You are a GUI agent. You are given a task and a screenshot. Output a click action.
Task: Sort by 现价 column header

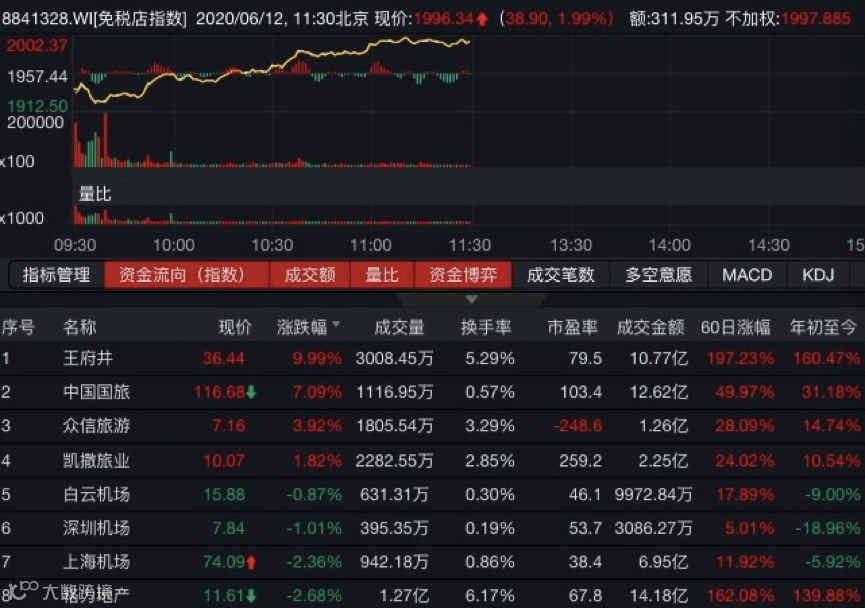point(236,327)
